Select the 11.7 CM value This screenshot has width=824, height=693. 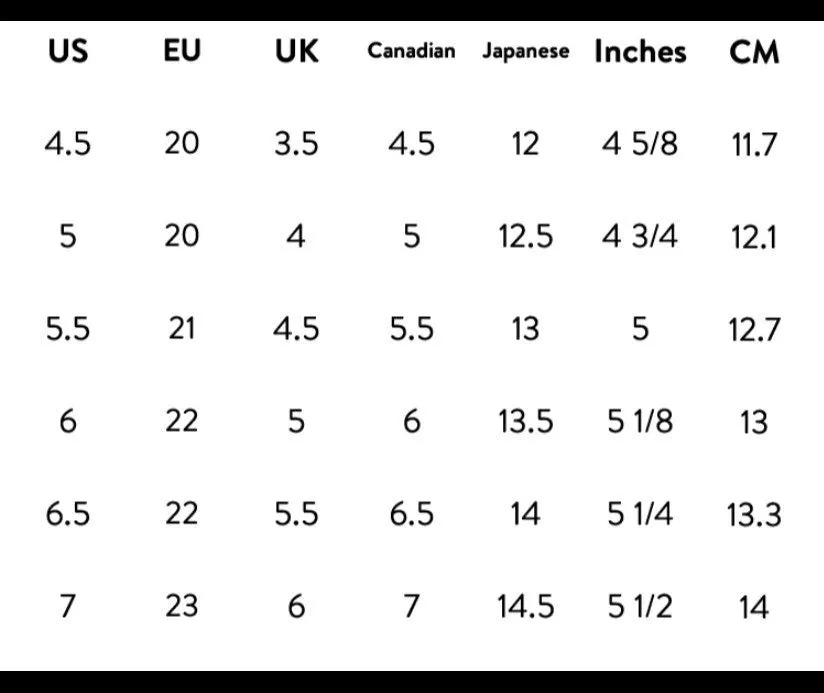(754, 144)
